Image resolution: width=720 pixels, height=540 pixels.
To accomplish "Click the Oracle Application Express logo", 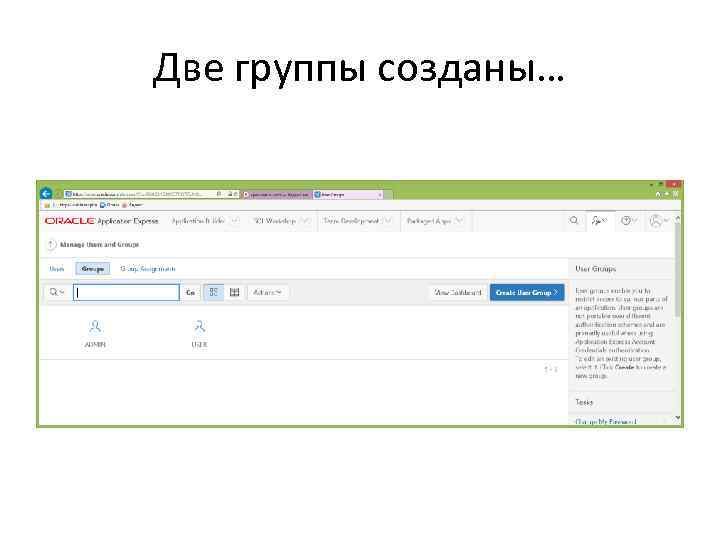I will 101,221.
